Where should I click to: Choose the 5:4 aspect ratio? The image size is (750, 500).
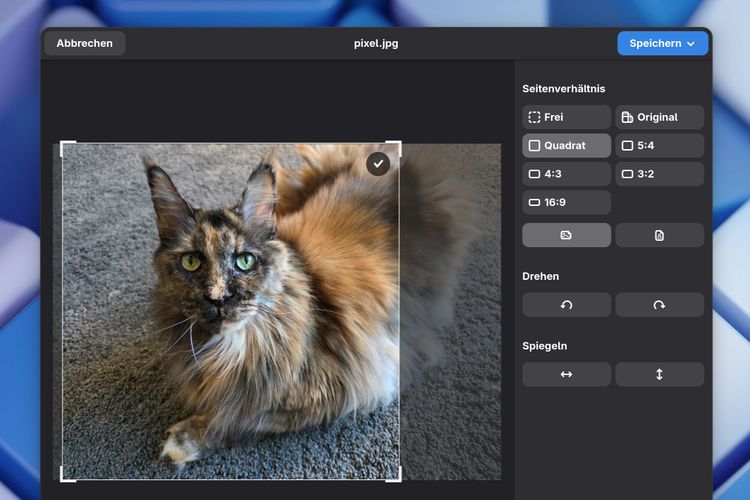tap(659, 145)
